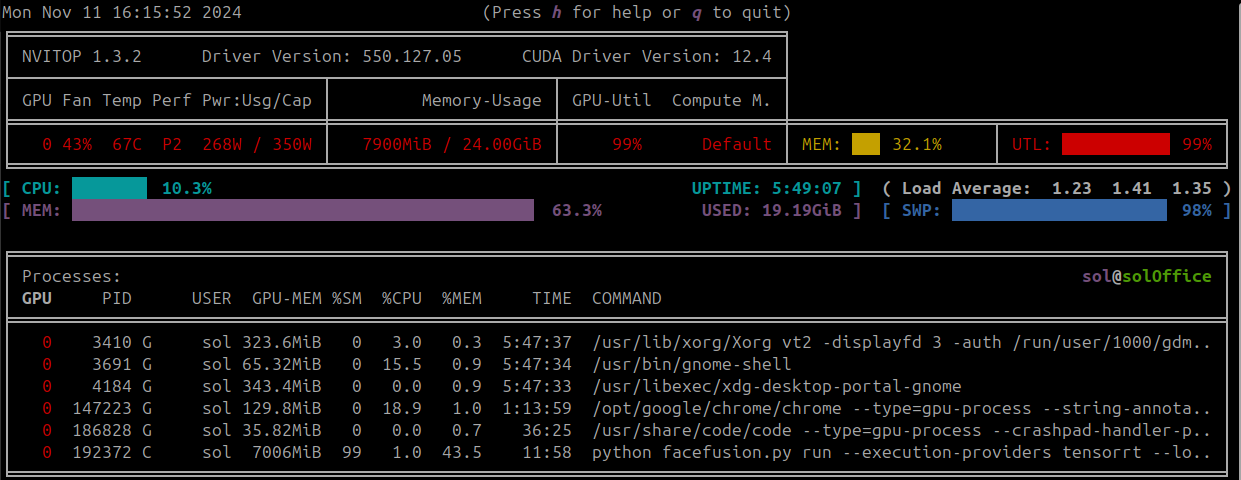Screen dimensions: 1241x480
Task: Click the GPU temperature value 67C
Action: [x=127, y=145]
